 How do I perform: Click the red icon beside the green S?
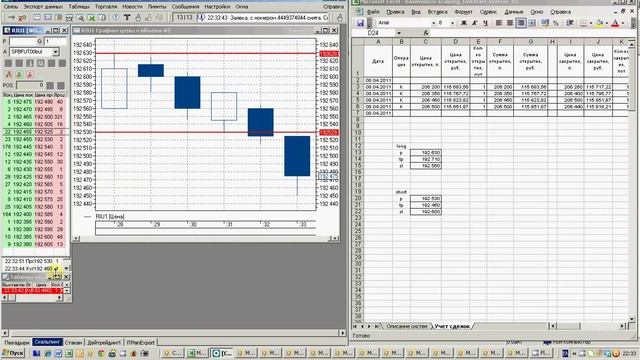click(x=29, y=74)
